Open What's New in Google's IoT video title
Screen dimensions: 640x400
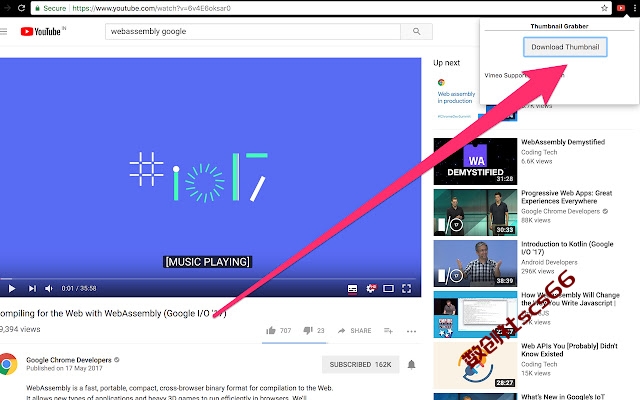coord(562,397)
